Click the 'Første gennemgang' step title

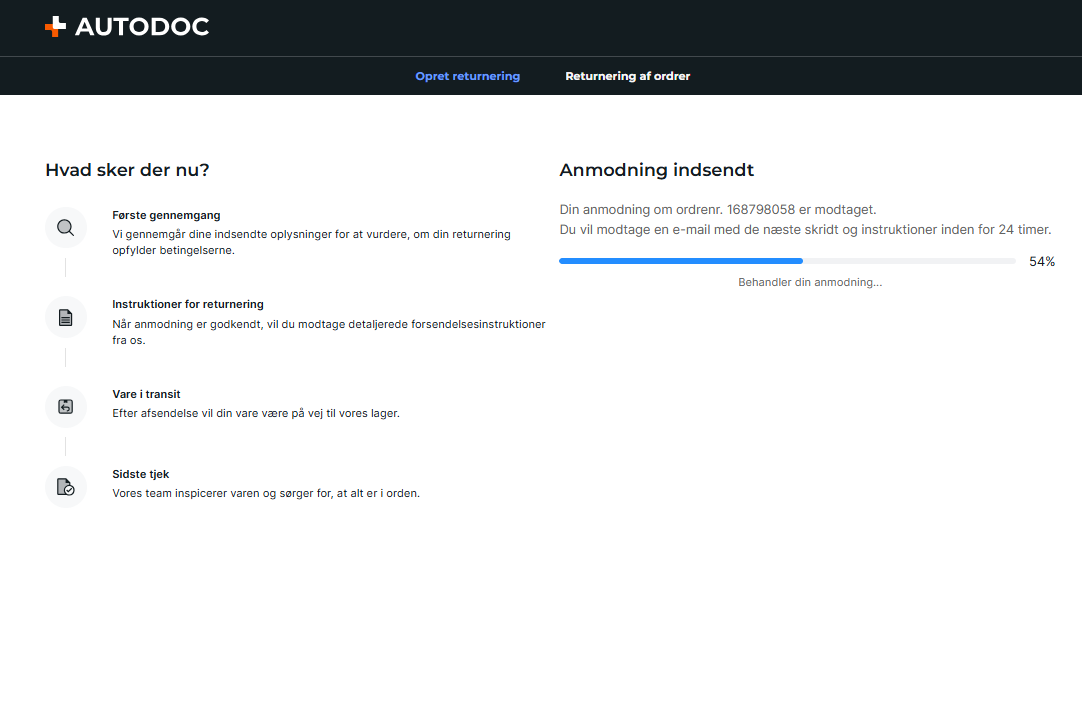[166, 215]
